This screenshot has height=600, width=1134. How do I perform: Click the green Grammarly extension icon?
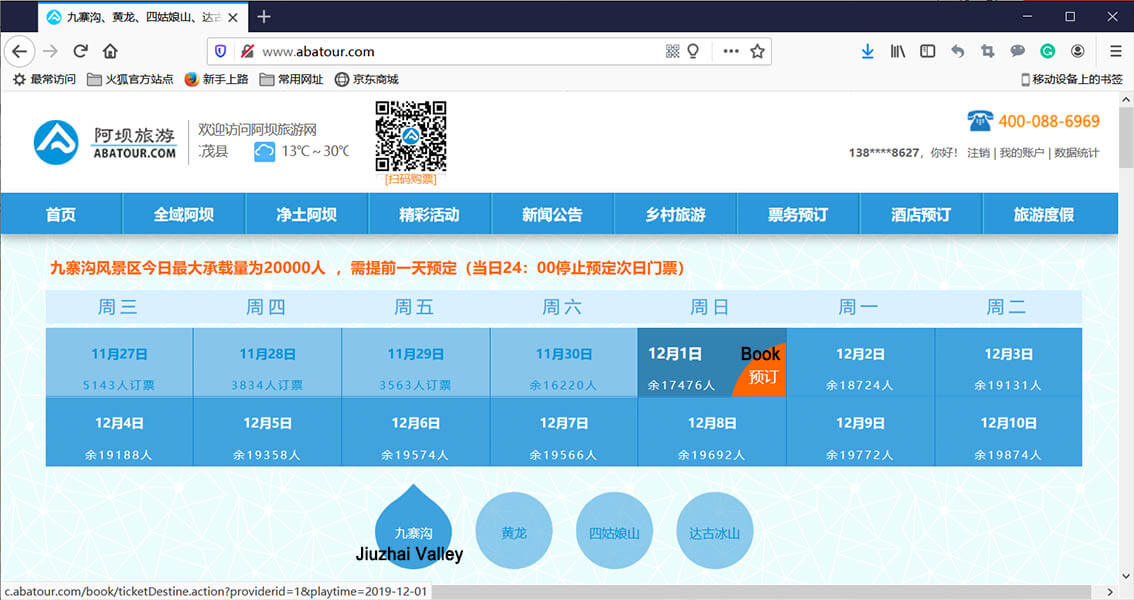click(x=1047, y=51)
